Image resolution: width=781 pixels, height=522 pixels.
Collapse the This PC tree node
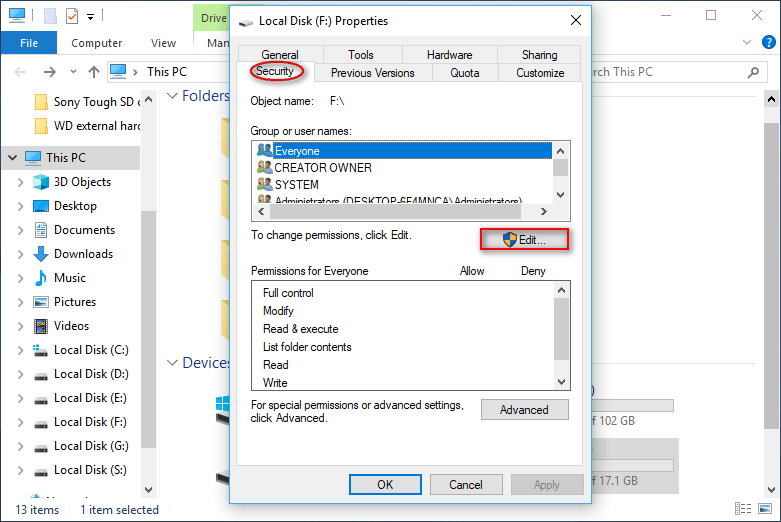tap(12, 158)
